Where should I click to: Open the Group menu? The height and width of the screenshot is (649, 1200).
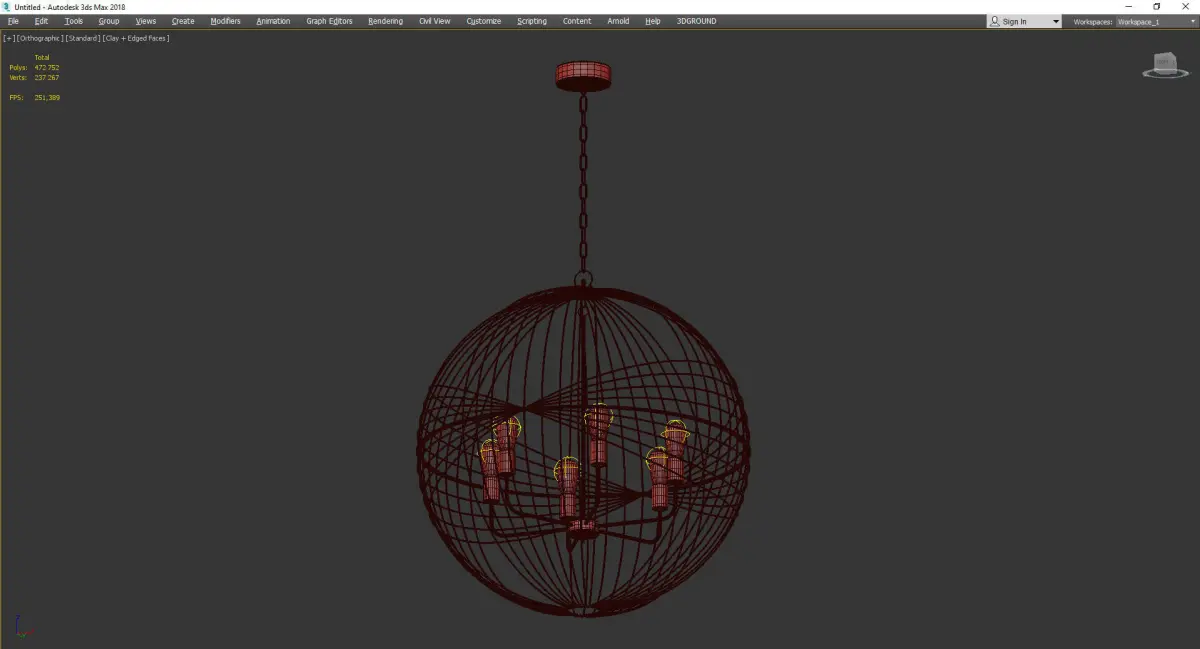pyautogui.click(x=109, y=21)
